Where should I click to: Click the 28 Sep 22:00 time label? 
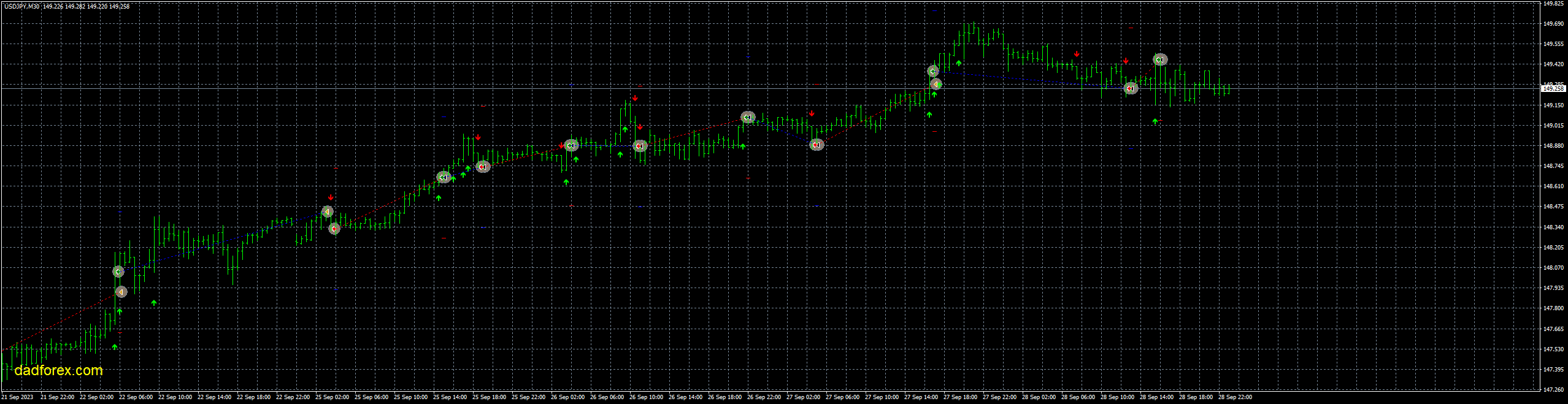coord(1235,397)
